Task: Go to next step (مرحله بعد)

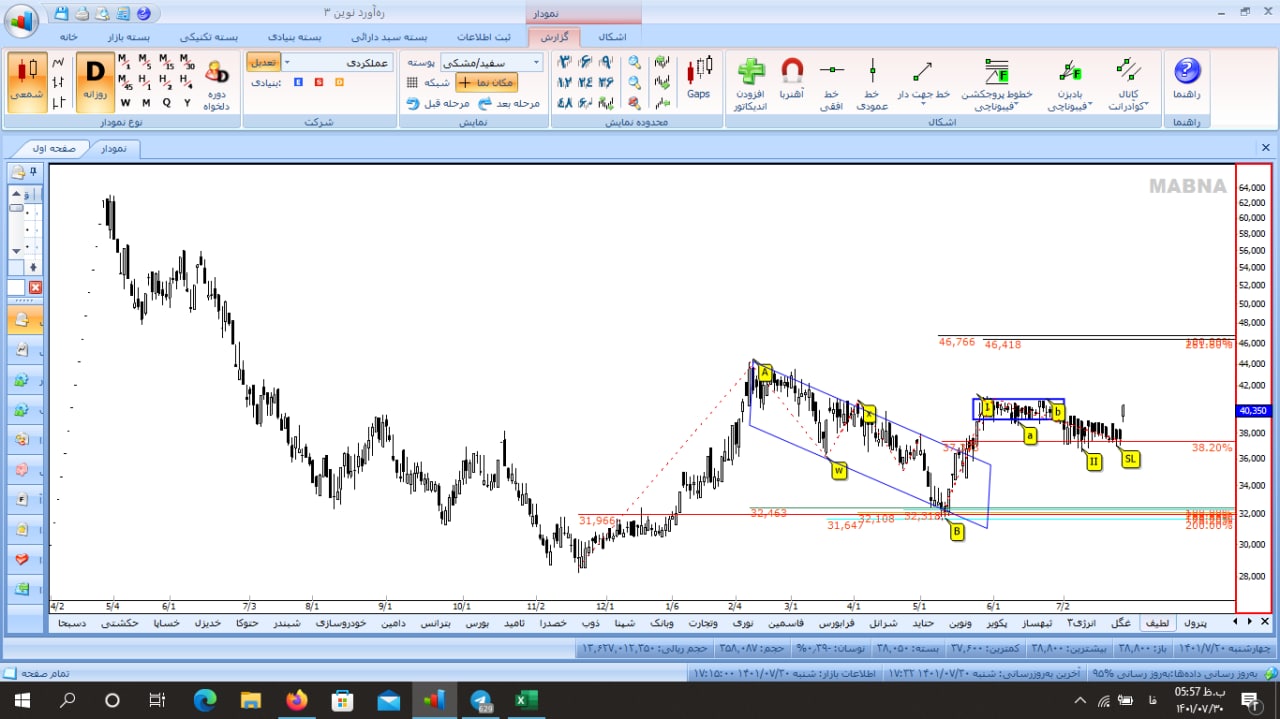Action: [x=508, y=103]
